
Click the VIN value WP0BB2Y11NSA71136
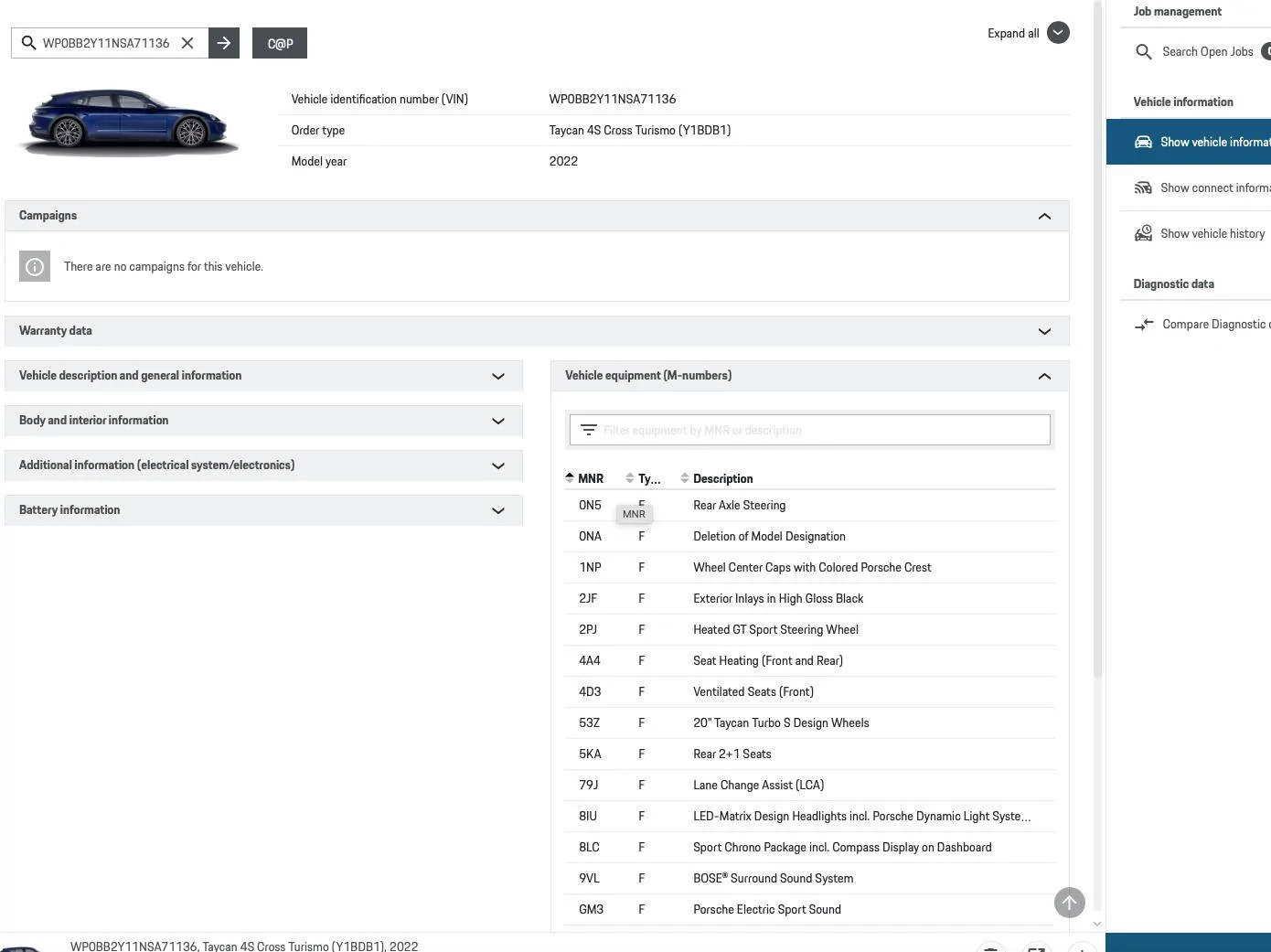[612, 99]
